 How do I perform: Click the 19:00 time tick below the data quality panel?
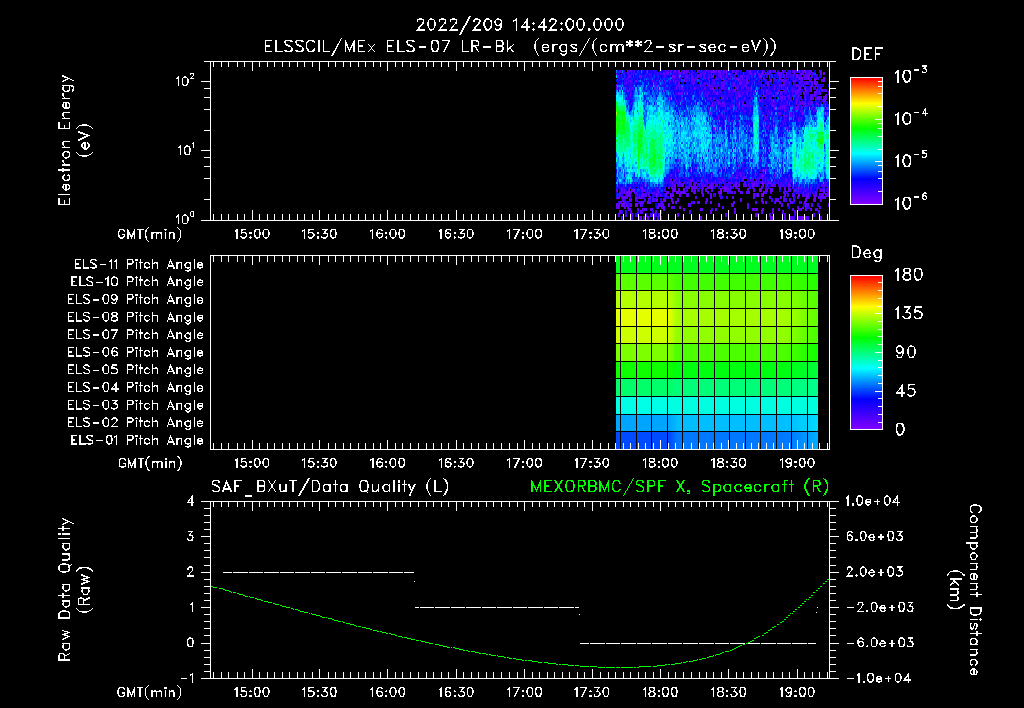[796, 692]
